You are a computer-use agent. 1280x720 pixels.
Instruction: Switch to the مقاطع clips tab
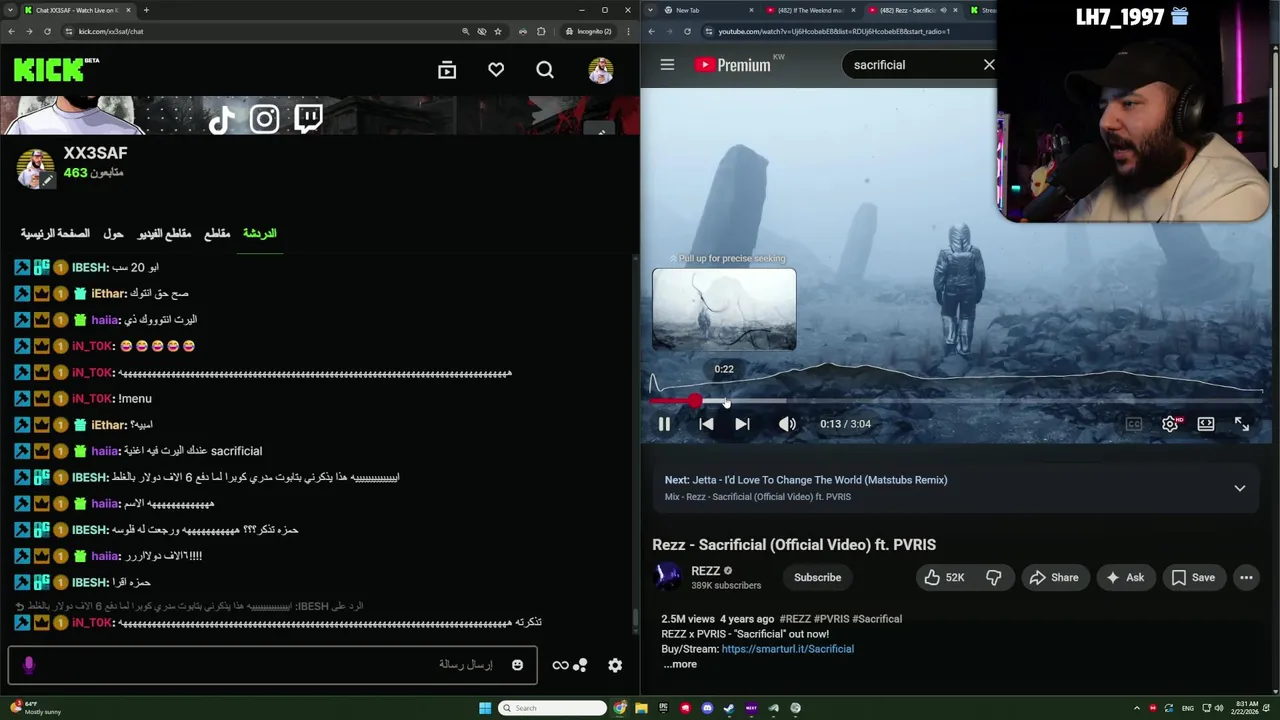[217, 233]
